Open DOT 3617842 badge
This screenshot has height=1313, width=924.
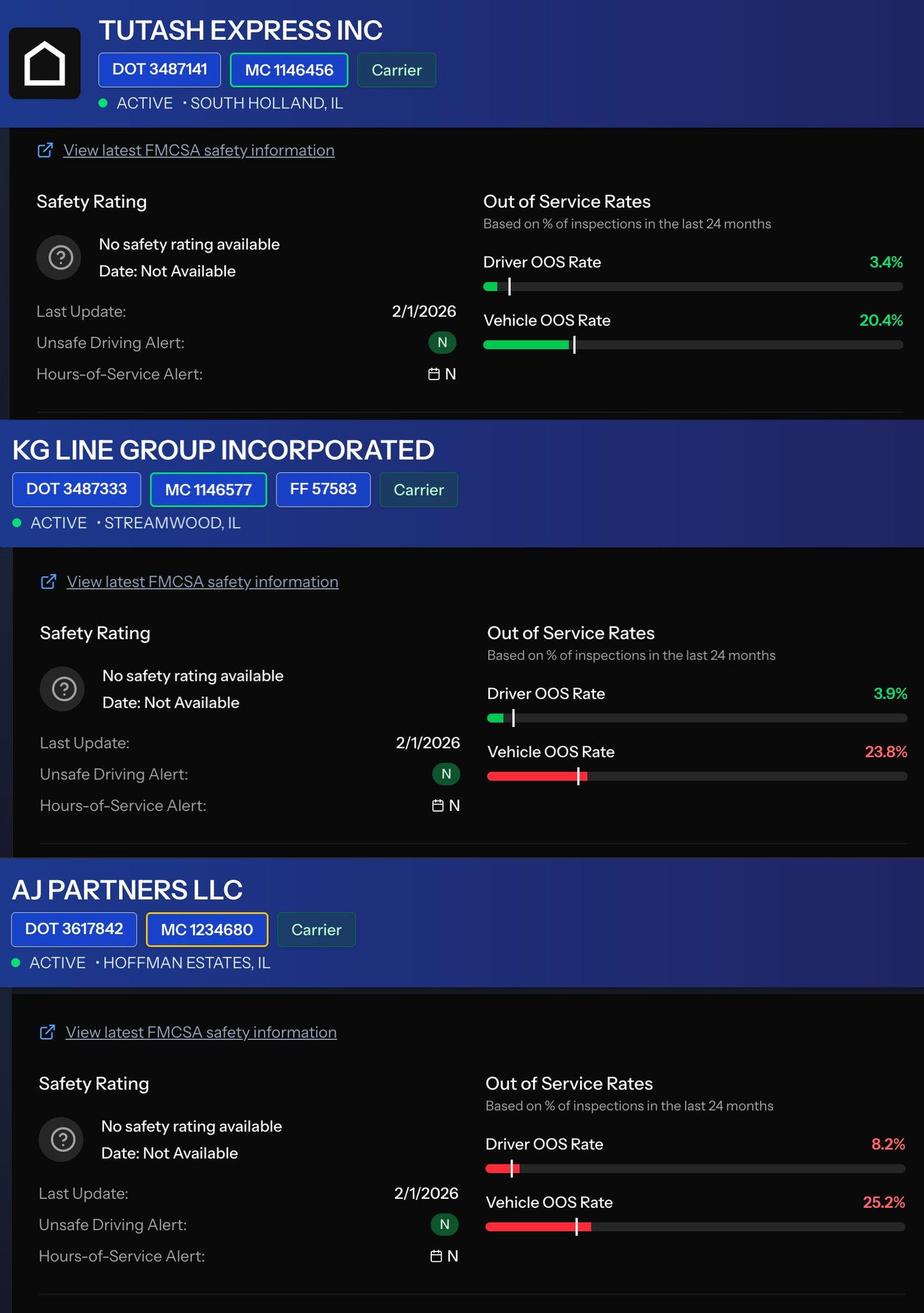pos(74,929)
